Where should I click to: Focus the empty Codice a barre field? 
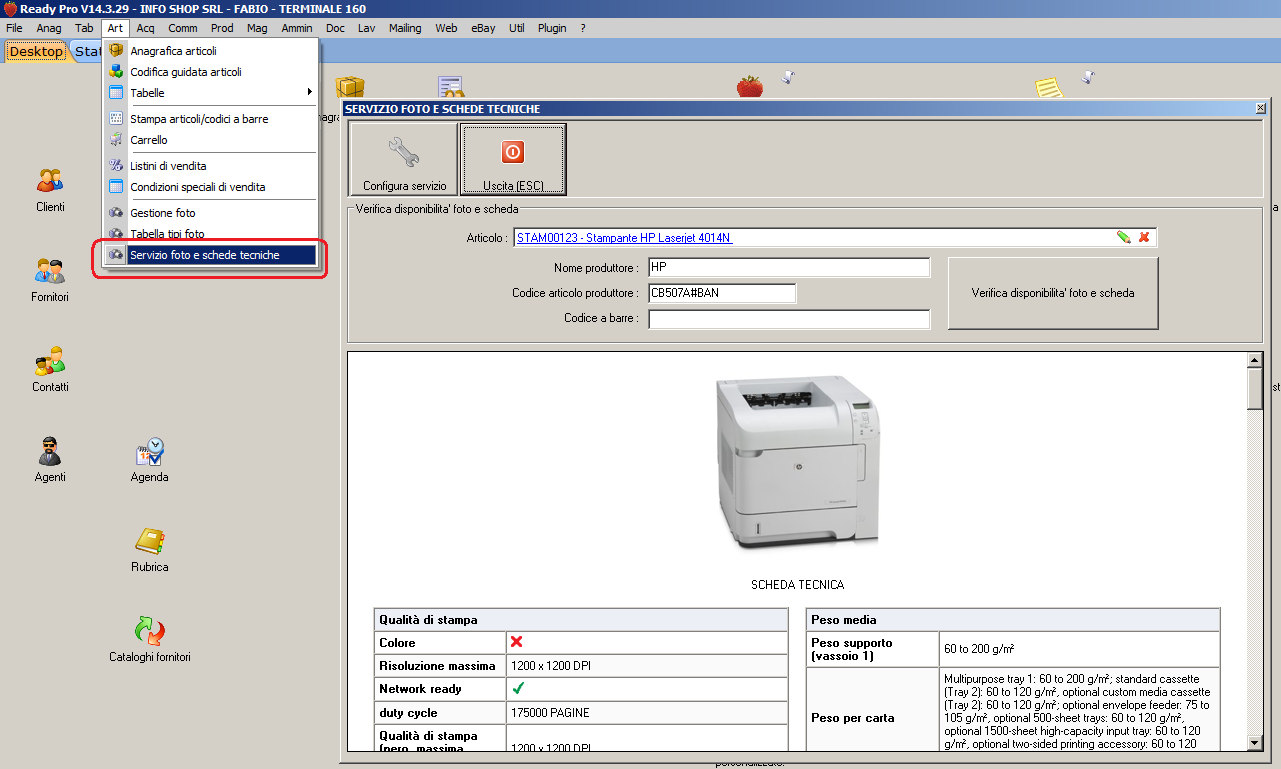(789, 319)
